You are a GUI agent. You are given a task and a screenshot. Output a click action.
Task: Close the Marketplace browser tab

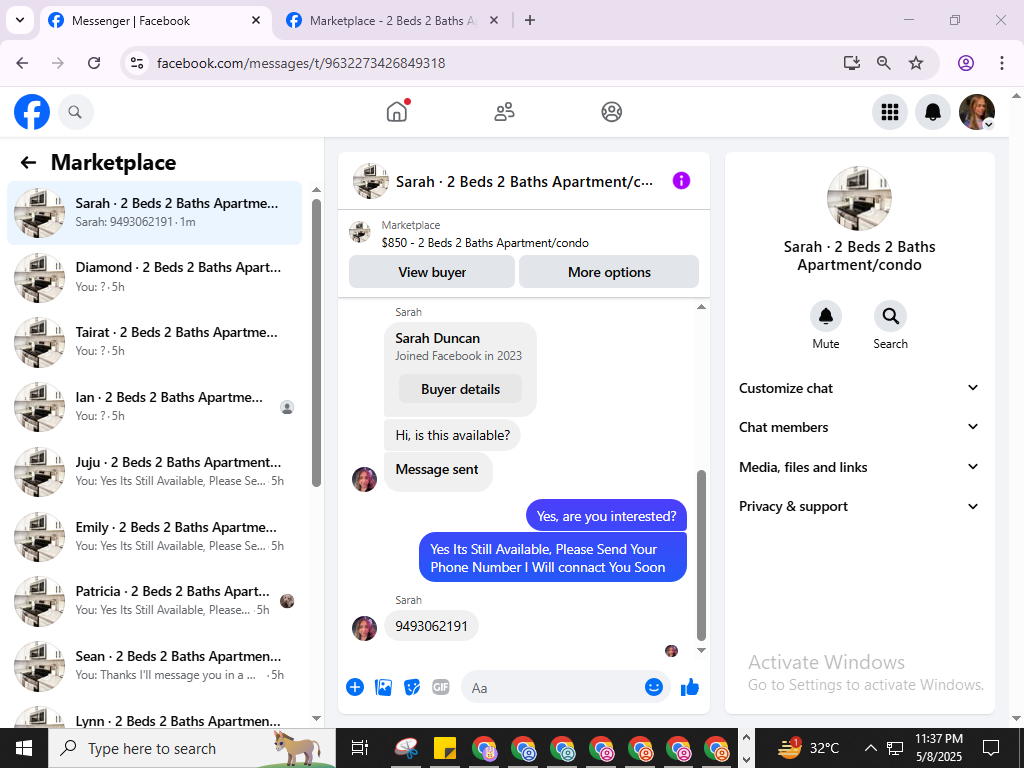494,20
